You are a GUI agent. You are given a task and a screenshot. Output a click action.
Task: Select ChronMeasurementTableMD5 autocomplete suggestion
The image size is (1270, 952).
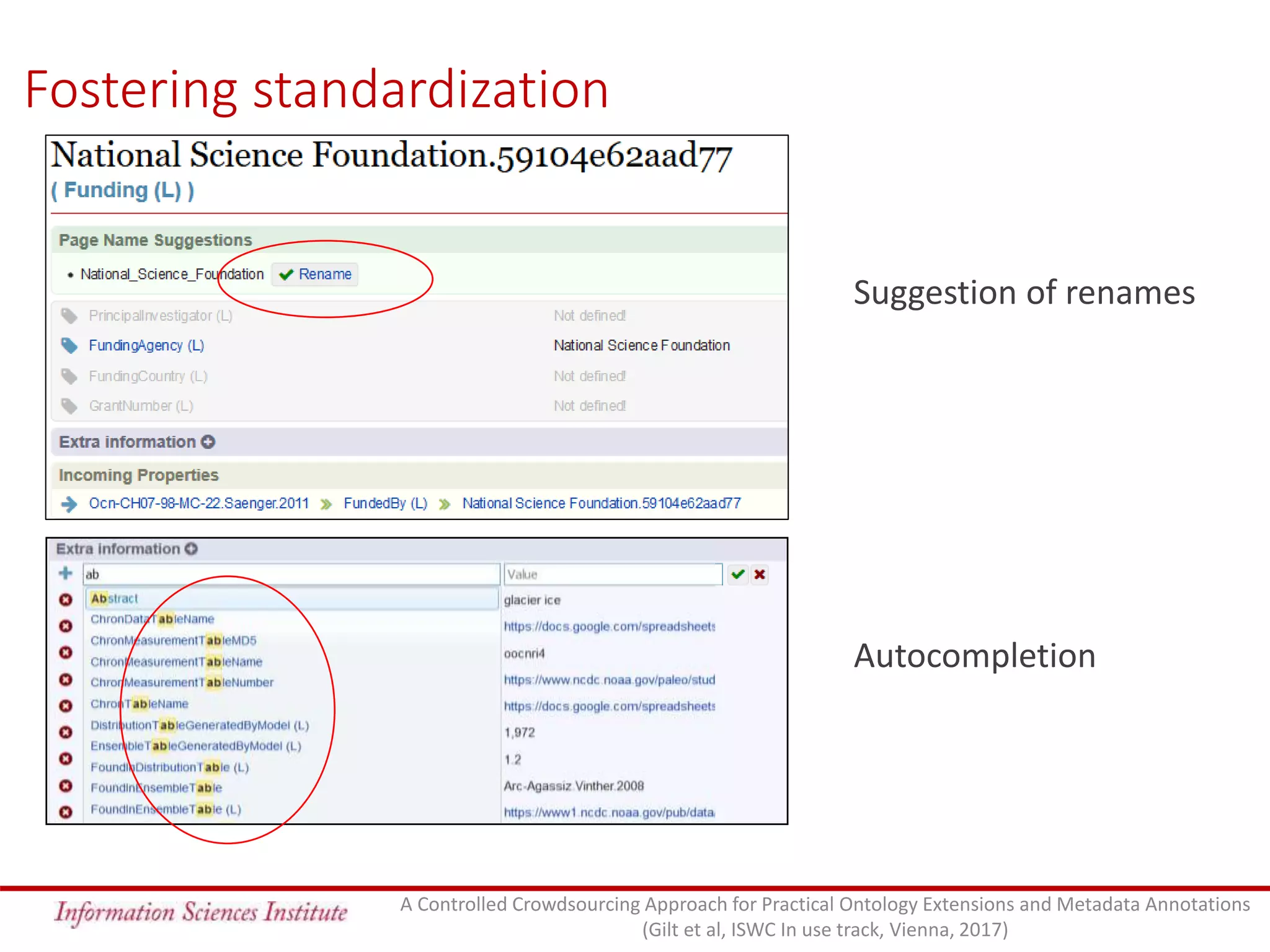click(174, 640)
